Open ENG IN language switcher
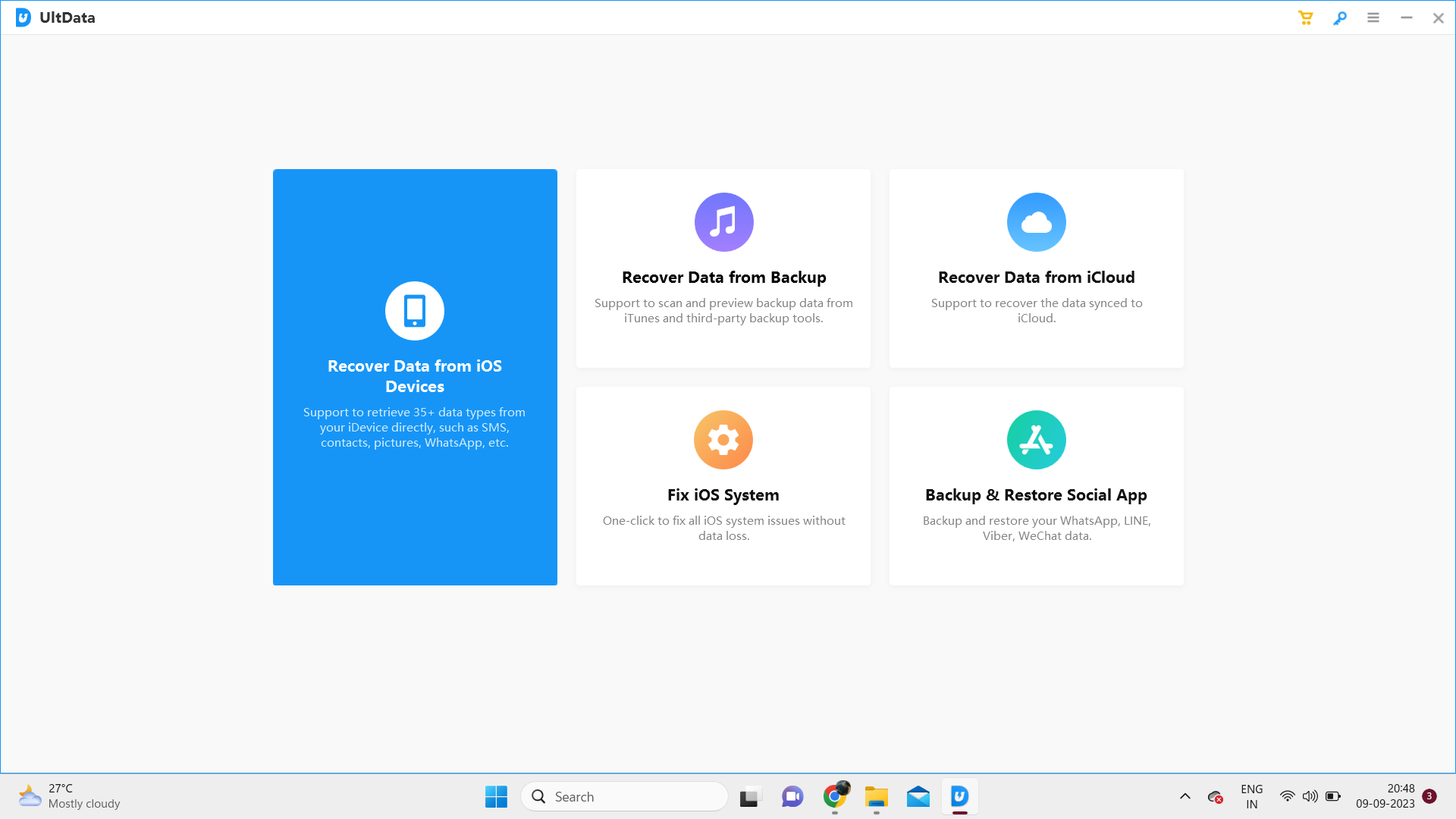The height and width of the screenshot is (819, 1456). tap(1251, 797)
